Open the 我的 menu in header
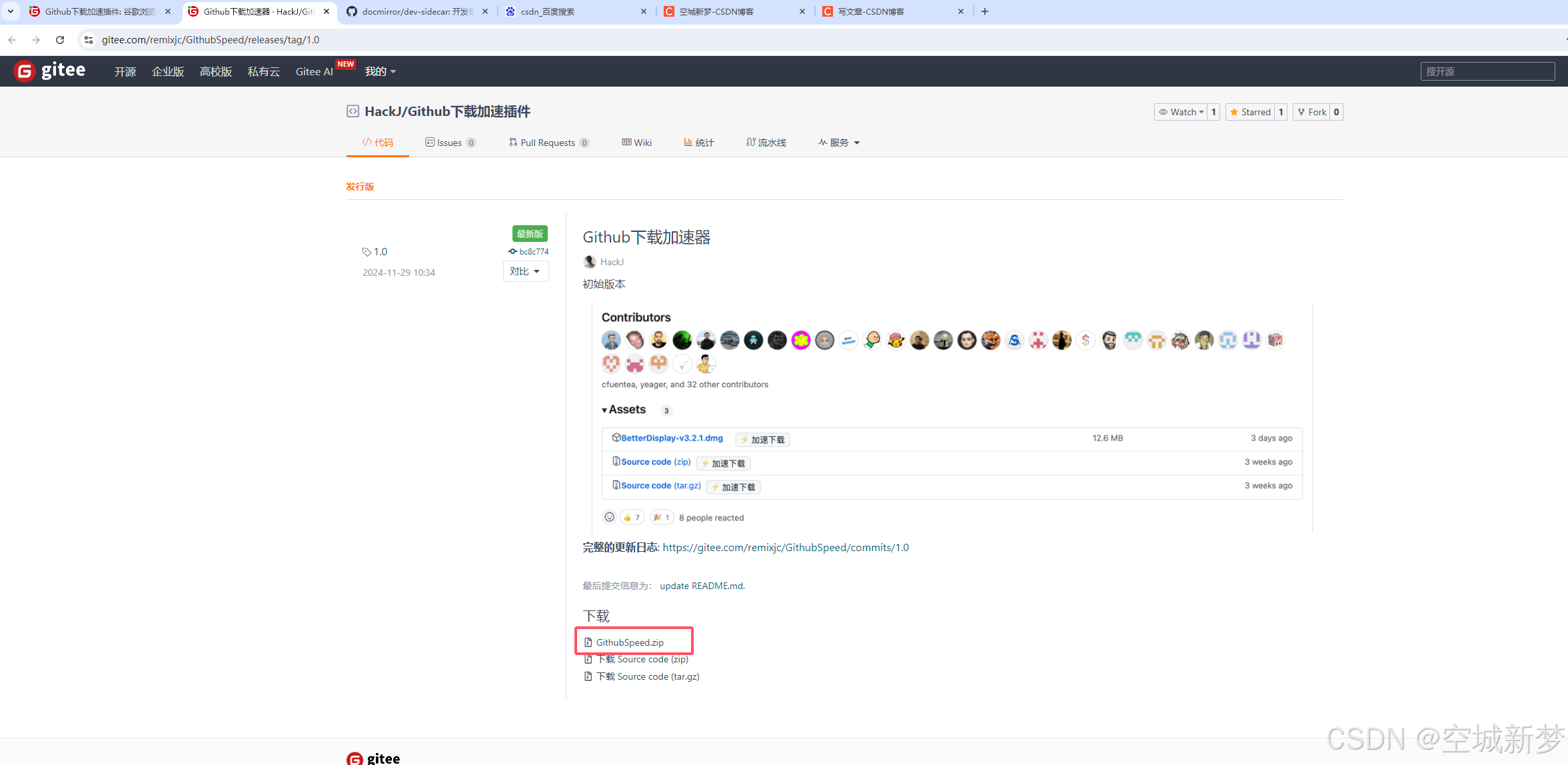 [380, 71]
